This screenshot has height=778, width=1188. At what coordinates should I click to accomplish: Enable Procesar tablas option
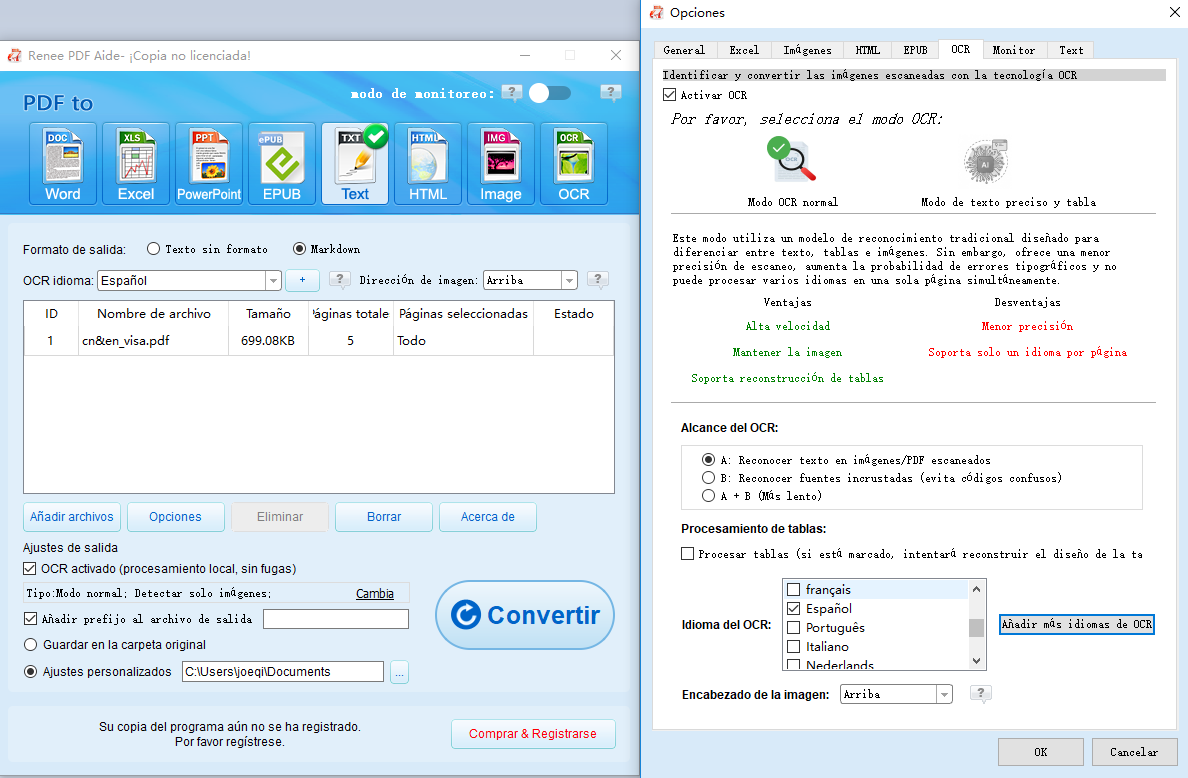point(688,553)
